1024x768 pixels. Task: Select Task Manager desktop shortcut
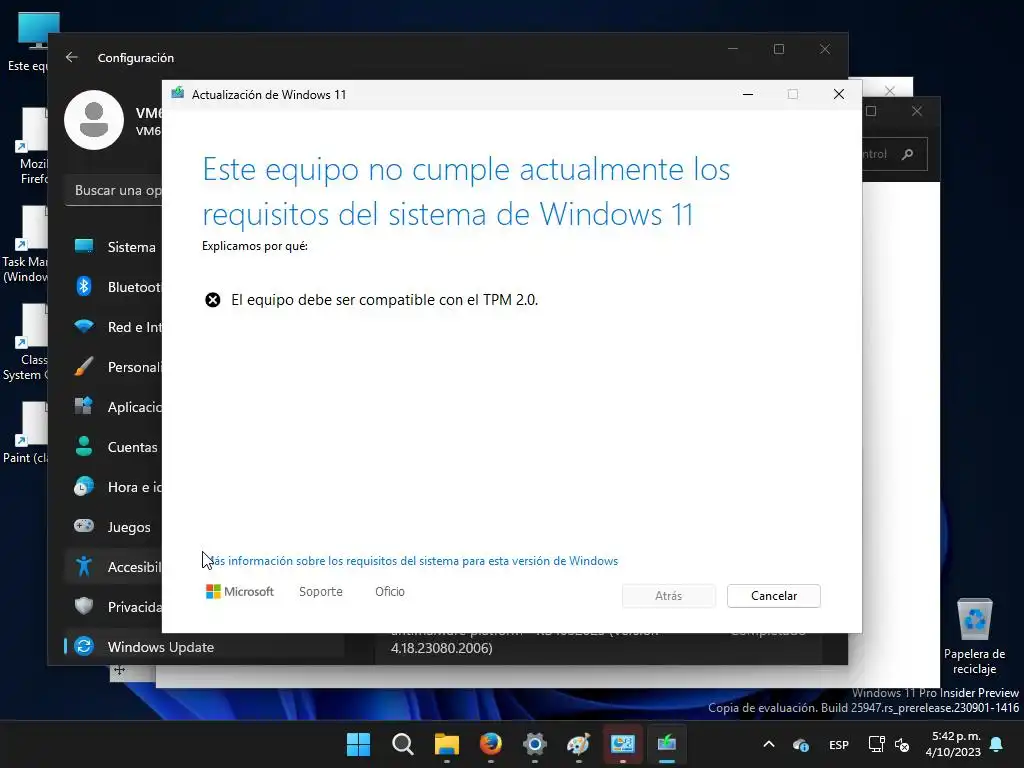25,244
